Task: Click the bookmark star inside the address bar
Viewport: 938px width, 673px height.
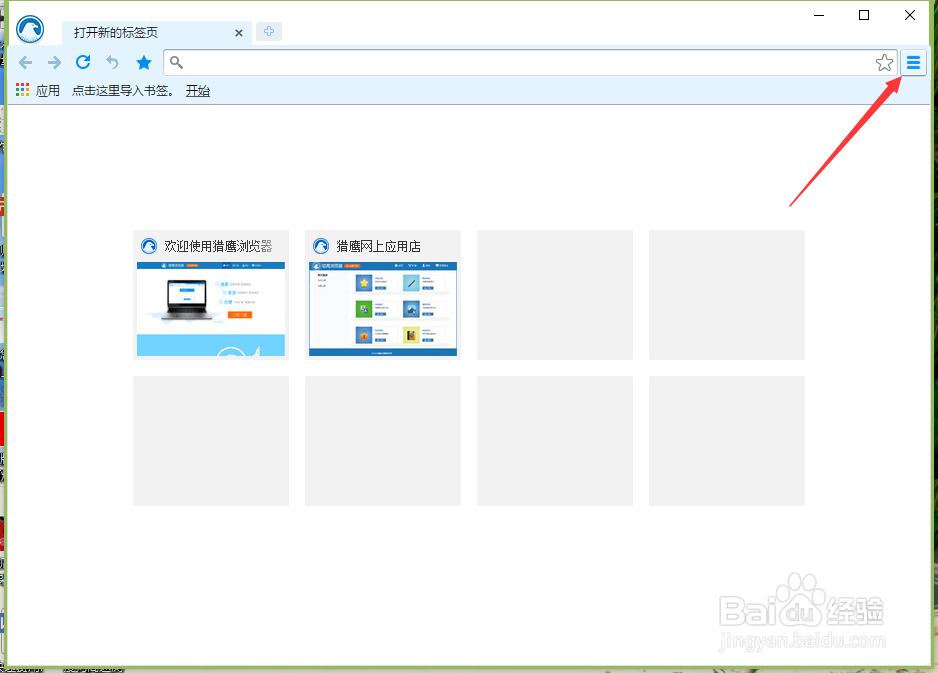Action: [884, 62]
